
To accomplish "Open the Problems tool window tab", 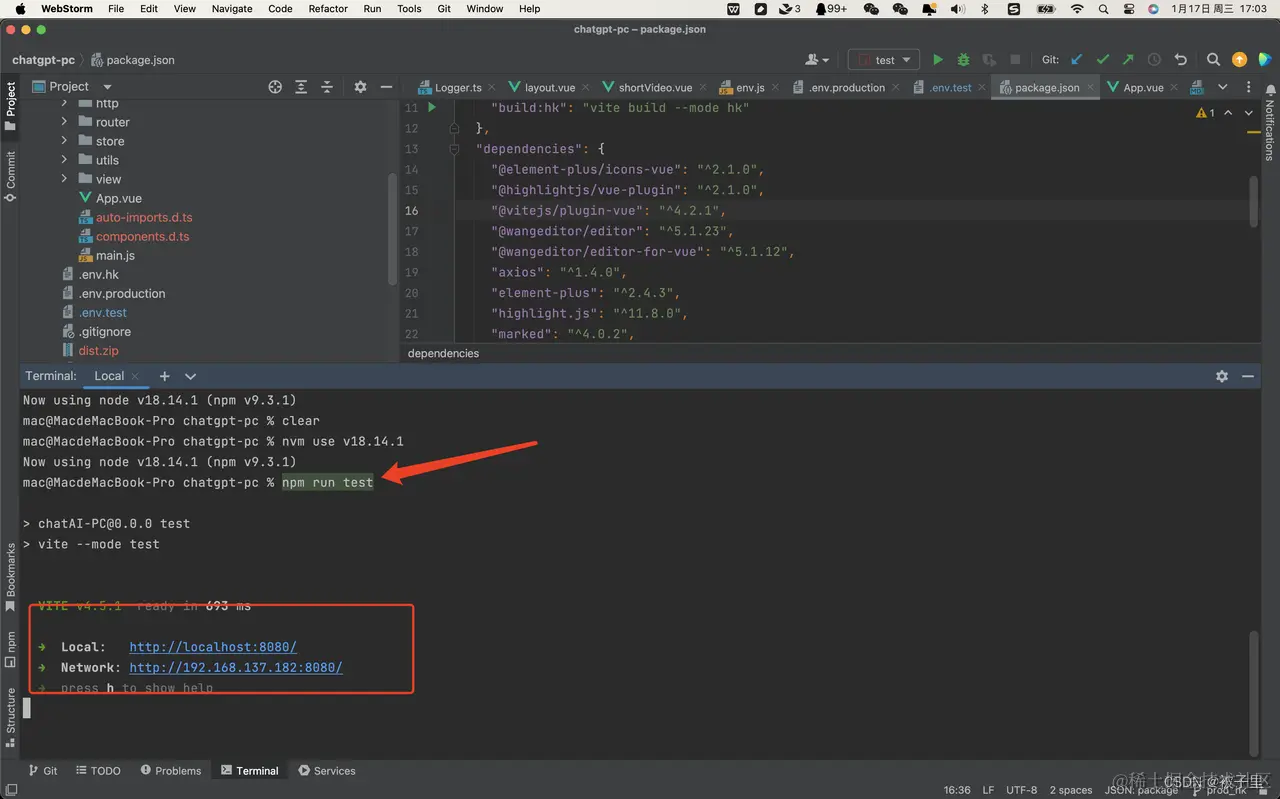I will click(171, 771).
